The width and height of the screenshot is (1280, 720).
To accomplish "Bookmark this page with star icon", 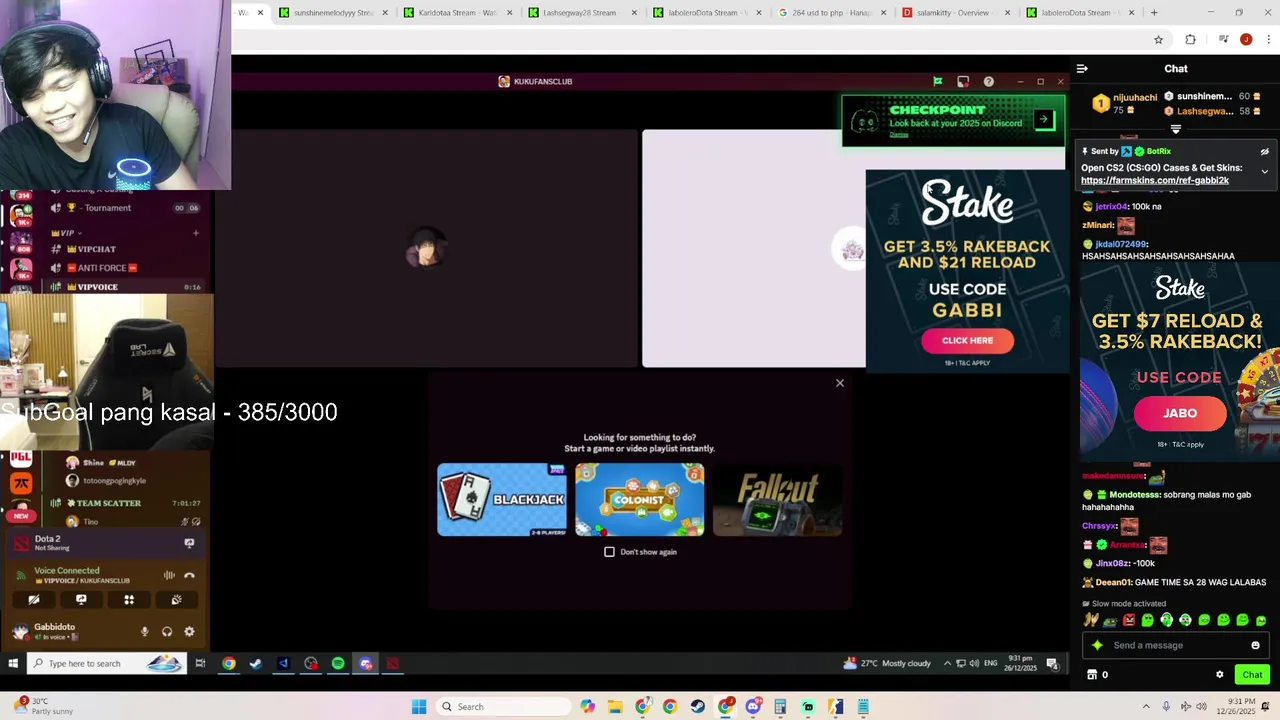I will 1158,40.
